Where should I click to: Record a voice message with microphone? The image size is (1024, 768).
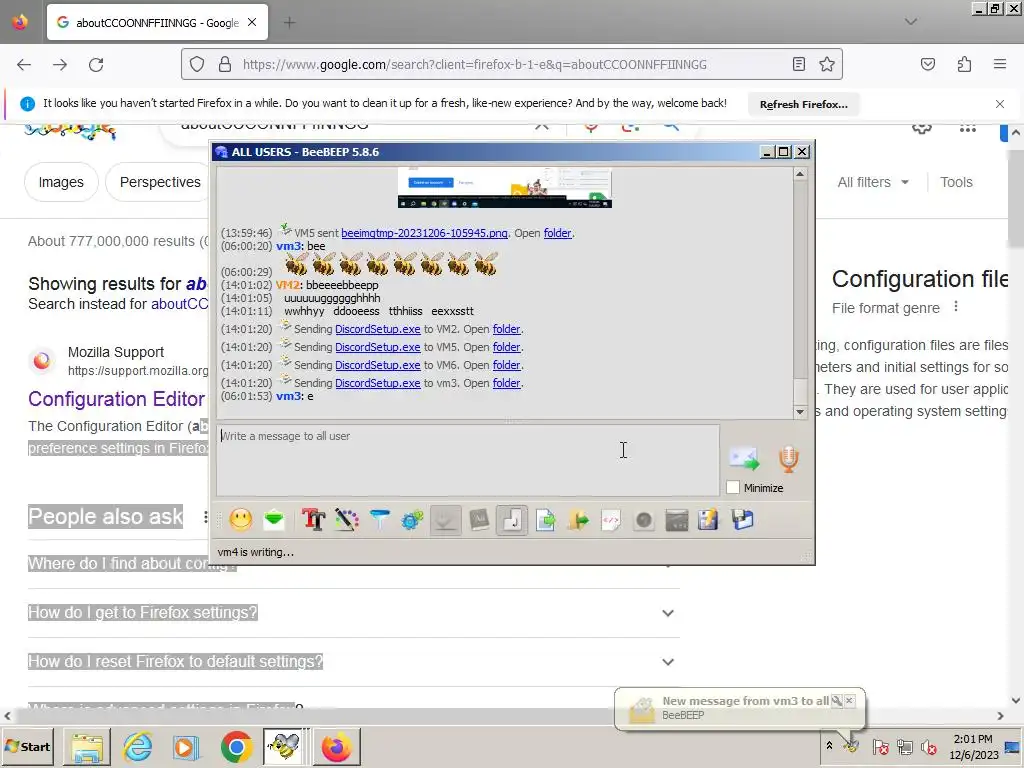(788, 458)
